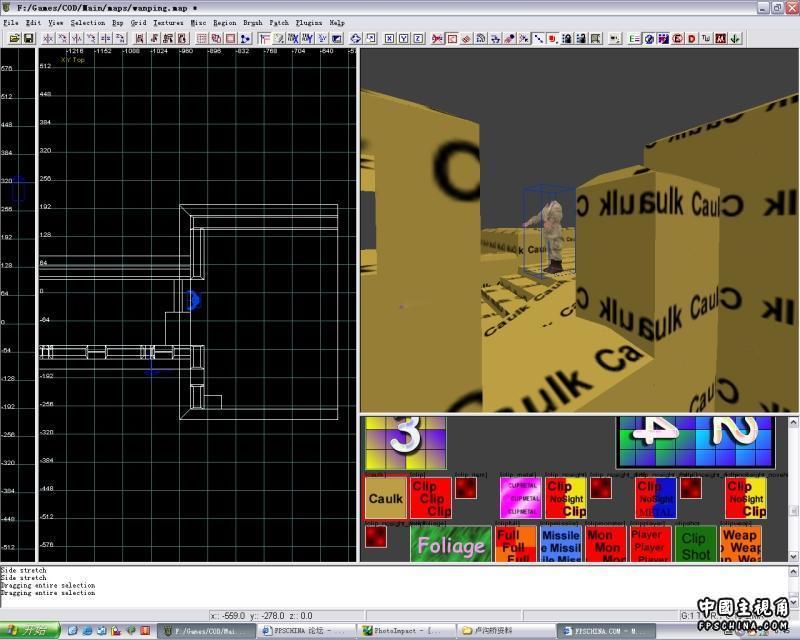Click the Y-axis rotate toolbar icon

(91, 38)
